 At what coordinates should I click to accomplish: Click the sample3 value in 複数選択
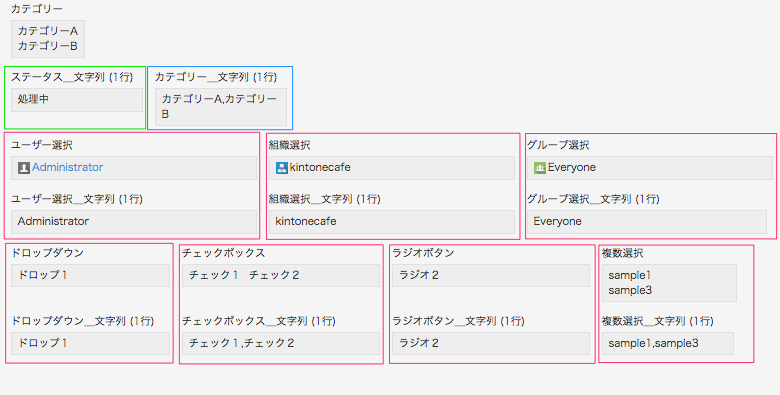click(630, 290)
